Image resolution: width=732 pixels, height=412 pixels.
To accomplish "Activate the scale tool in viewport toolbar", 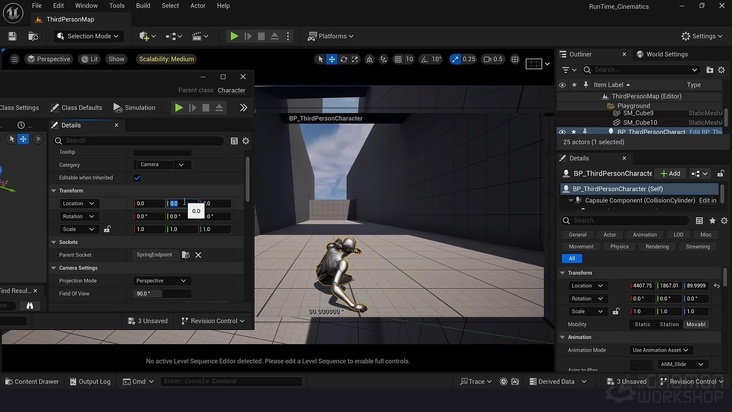I will (355, 59).
